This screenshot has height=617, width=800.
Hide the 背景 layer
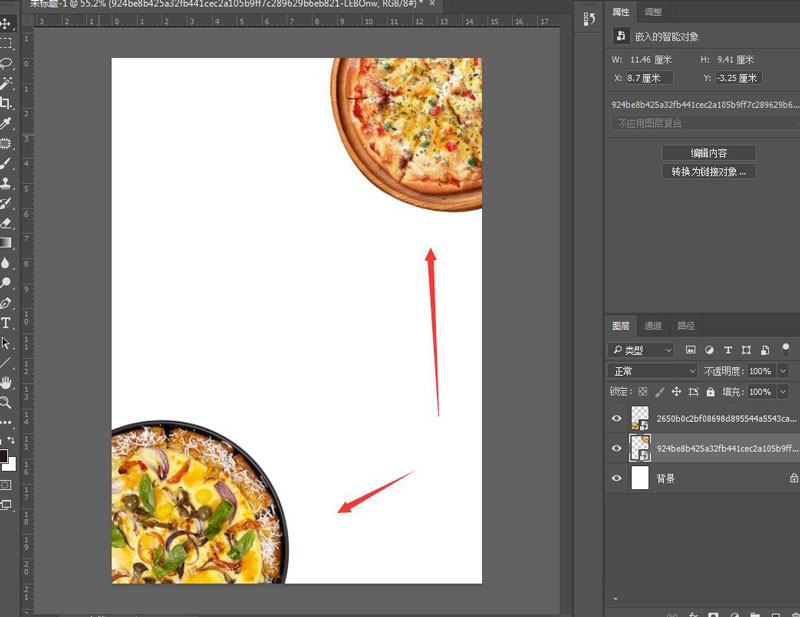616,478
